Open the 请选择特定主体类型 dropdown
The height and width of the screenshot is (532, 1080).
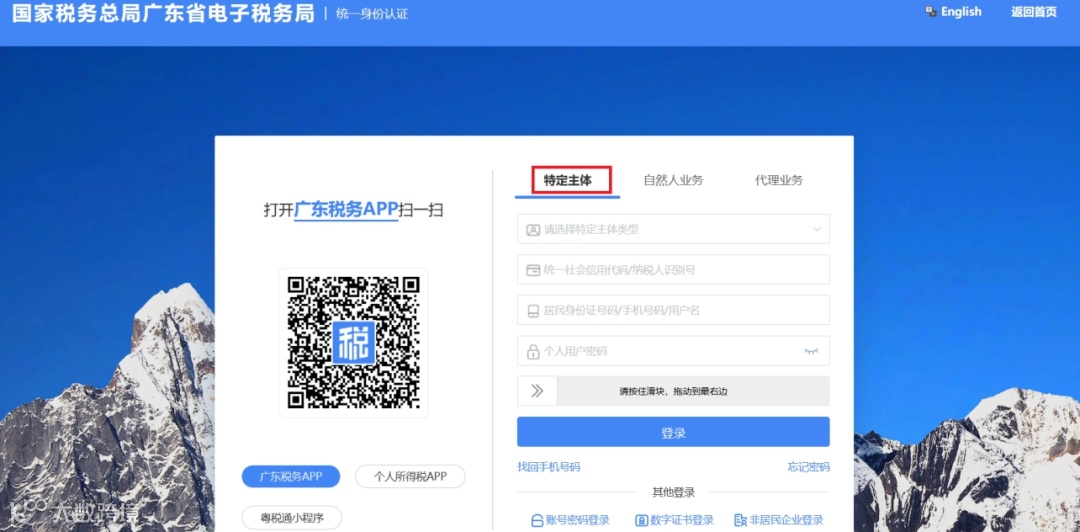pyautogui.click(x=673, y=229)
